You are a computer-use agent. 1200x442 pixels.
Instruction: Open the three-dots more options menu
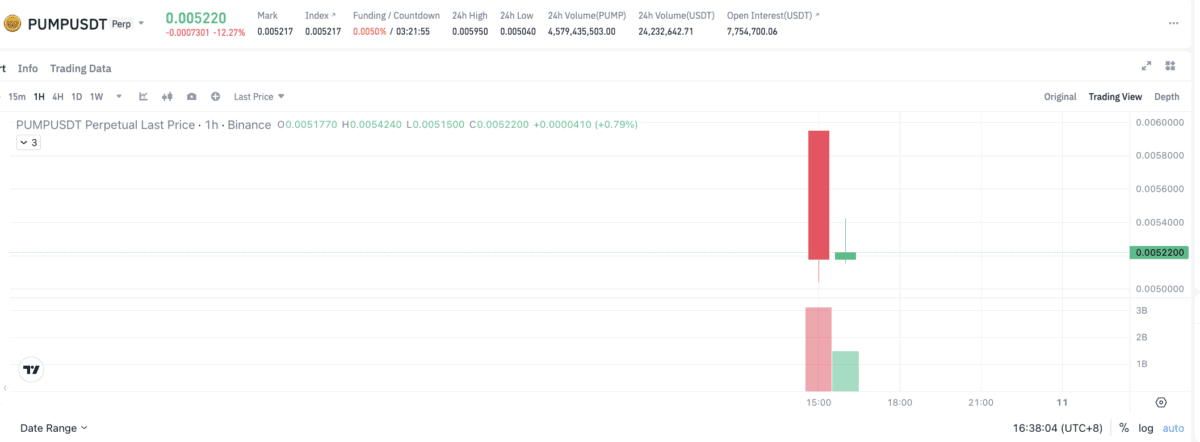click(x=1173, y=22)
